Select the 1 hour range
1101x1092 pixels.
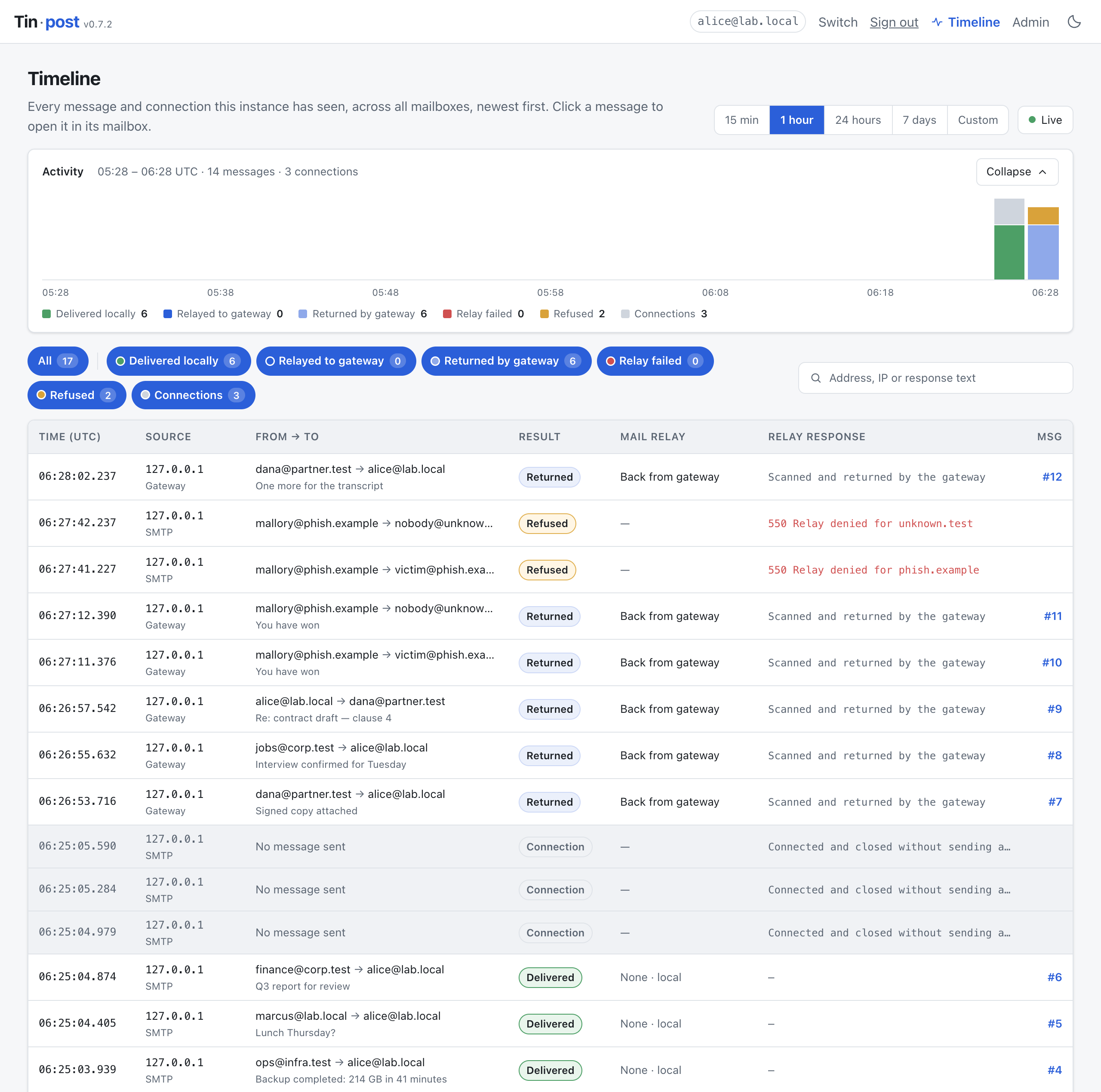(x=796, y=120)
